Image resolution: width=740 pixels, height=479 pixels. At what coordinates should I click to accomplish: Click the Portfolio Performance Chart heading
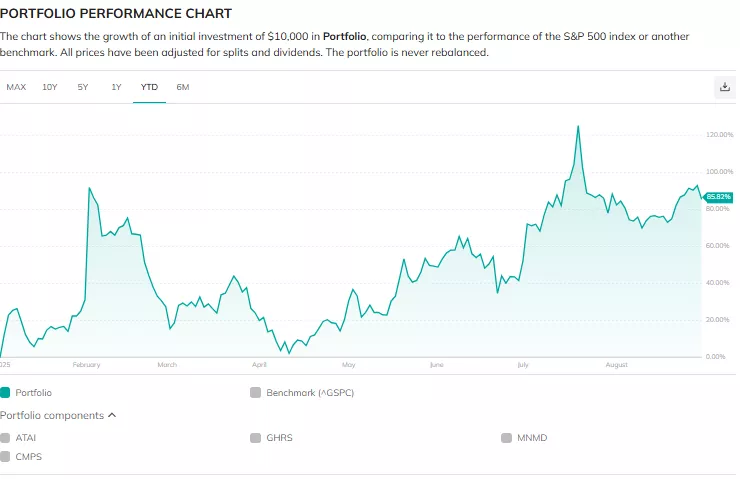click(x=116, y=14)
